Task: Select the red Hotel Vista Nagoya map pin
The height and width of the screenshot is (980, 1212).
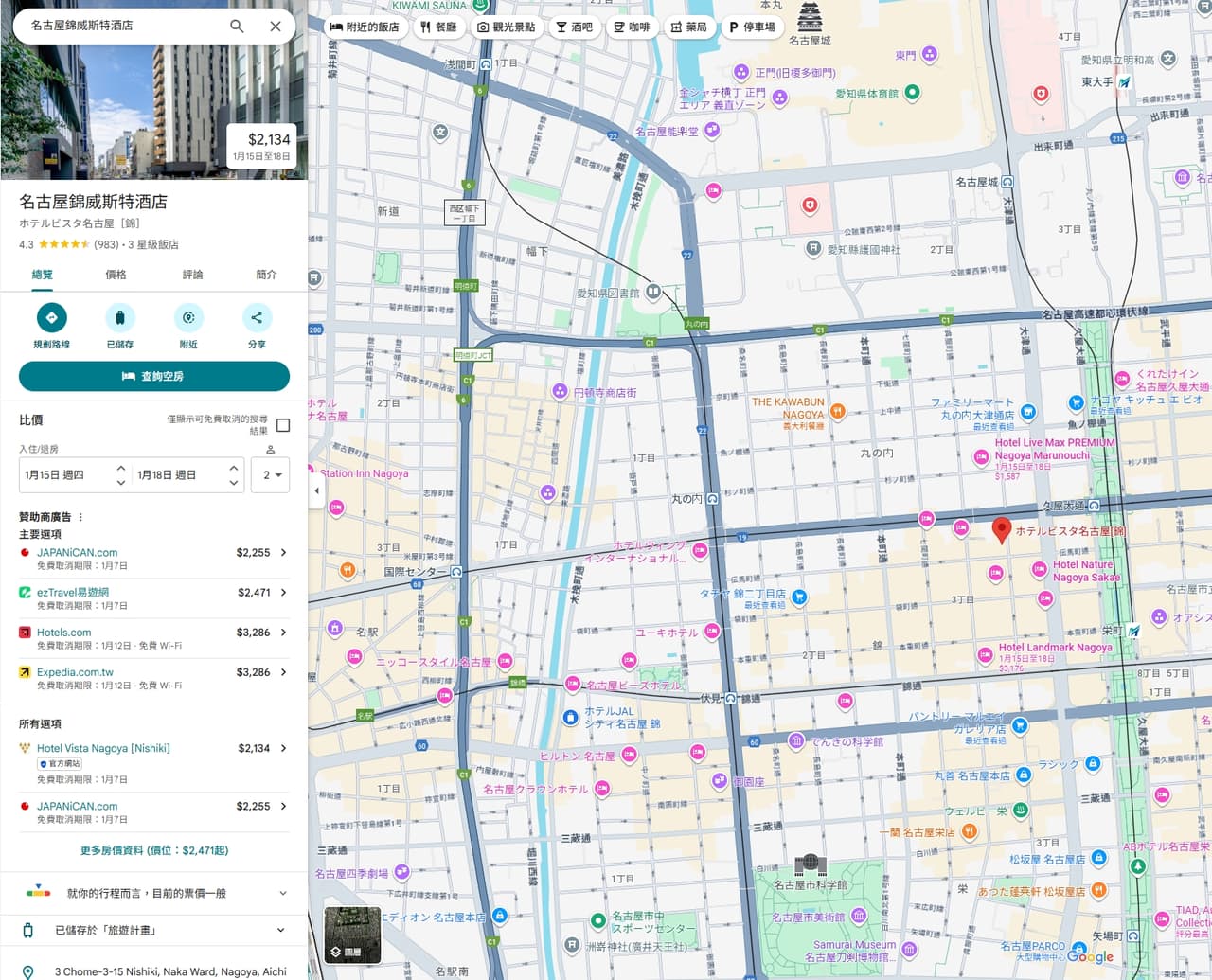Action: click(x=1001, y=530)
